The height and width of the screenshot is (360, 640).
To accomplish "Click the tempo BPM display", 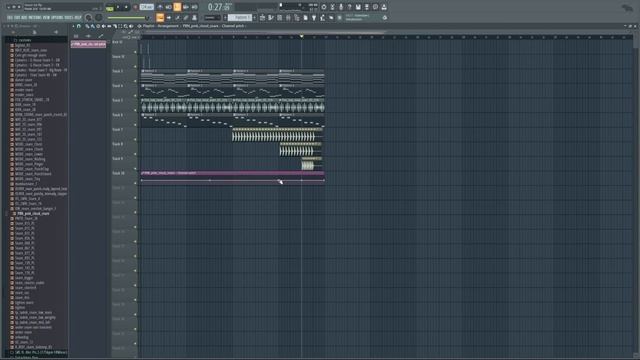I will pyautogui.click(x=147, y=7).
